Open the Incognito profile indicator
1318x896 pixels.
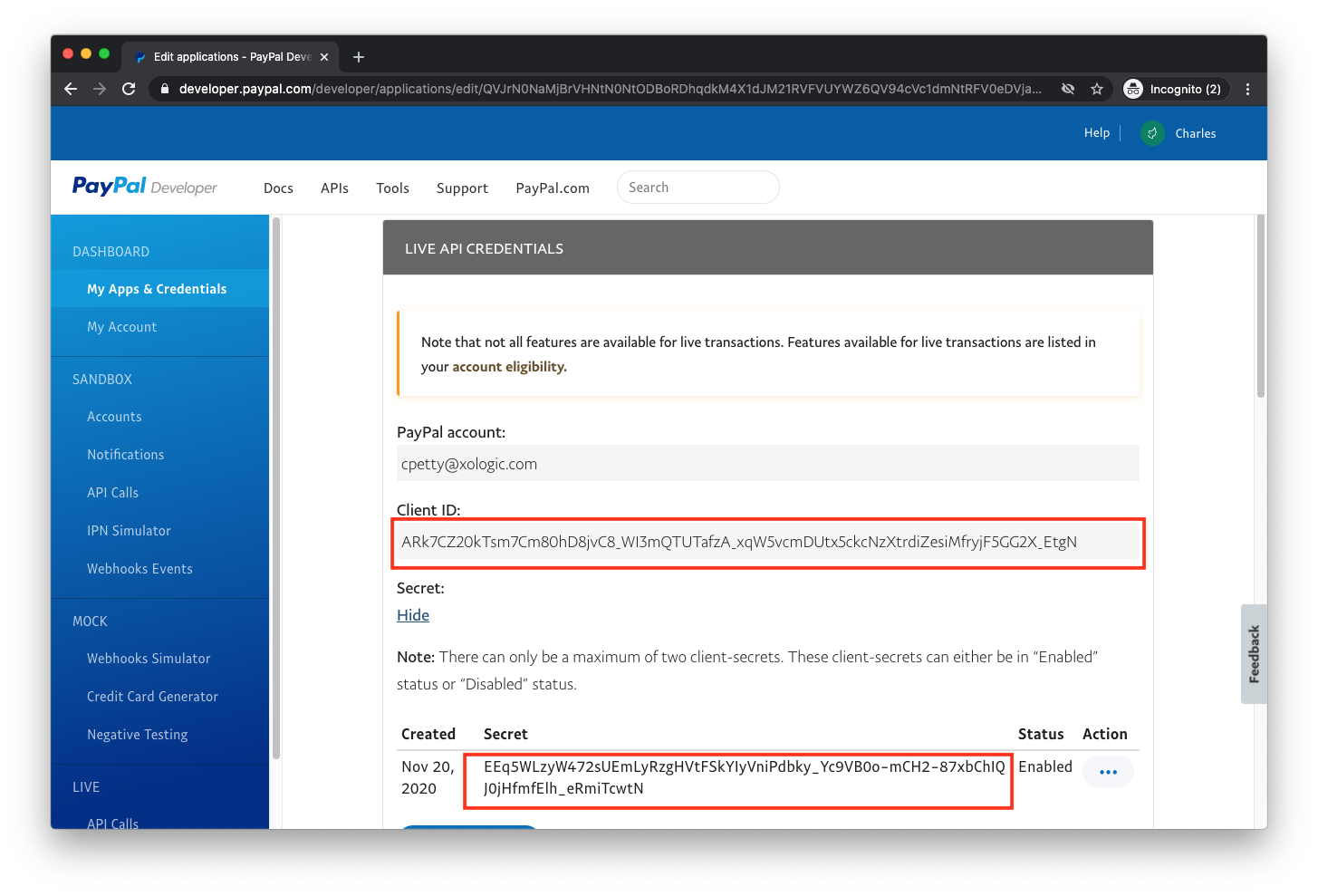[1175, 89]
